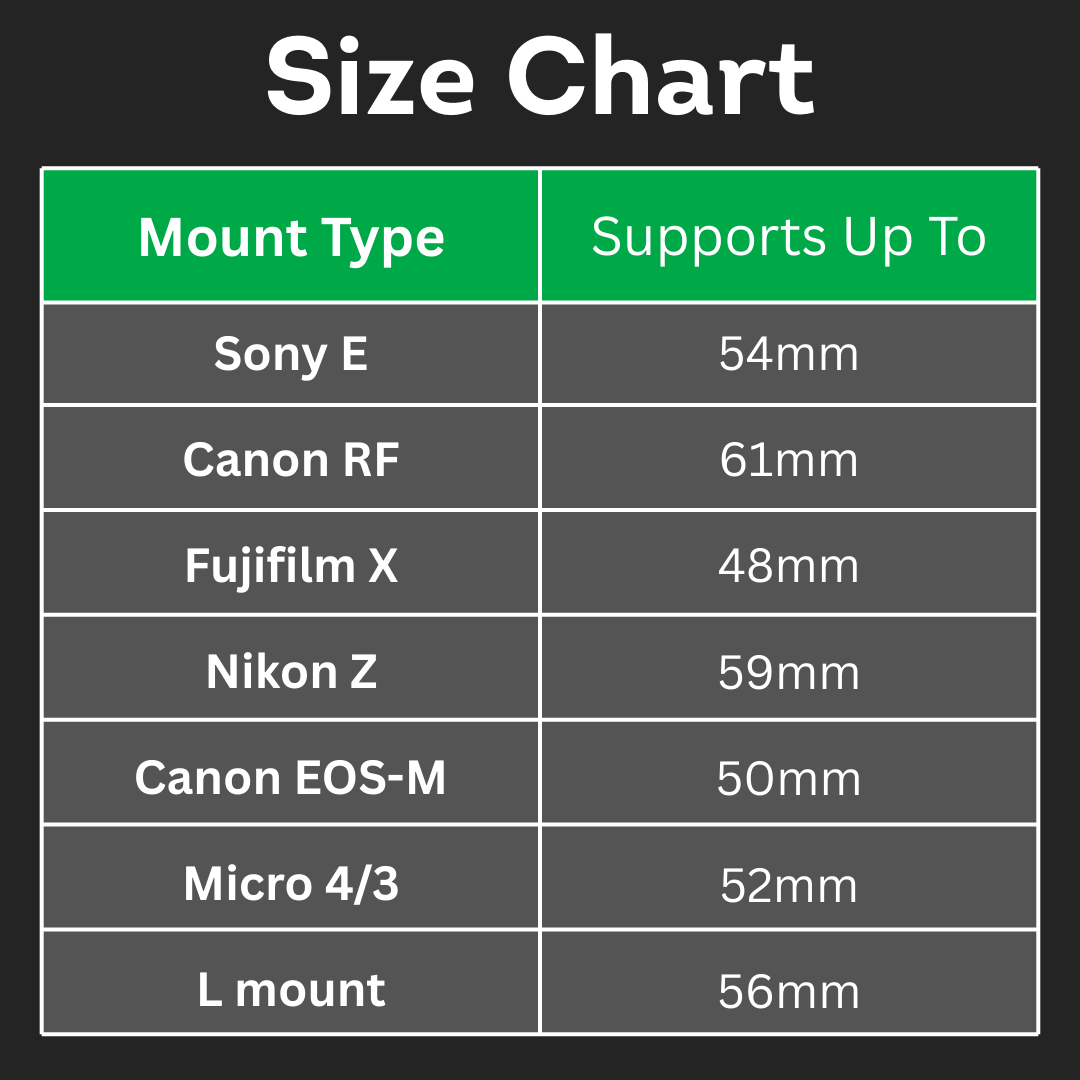Choose the Micro 4/3 mount cell
Screen dimensions: 1080x1080
click(x=291, y=883)
